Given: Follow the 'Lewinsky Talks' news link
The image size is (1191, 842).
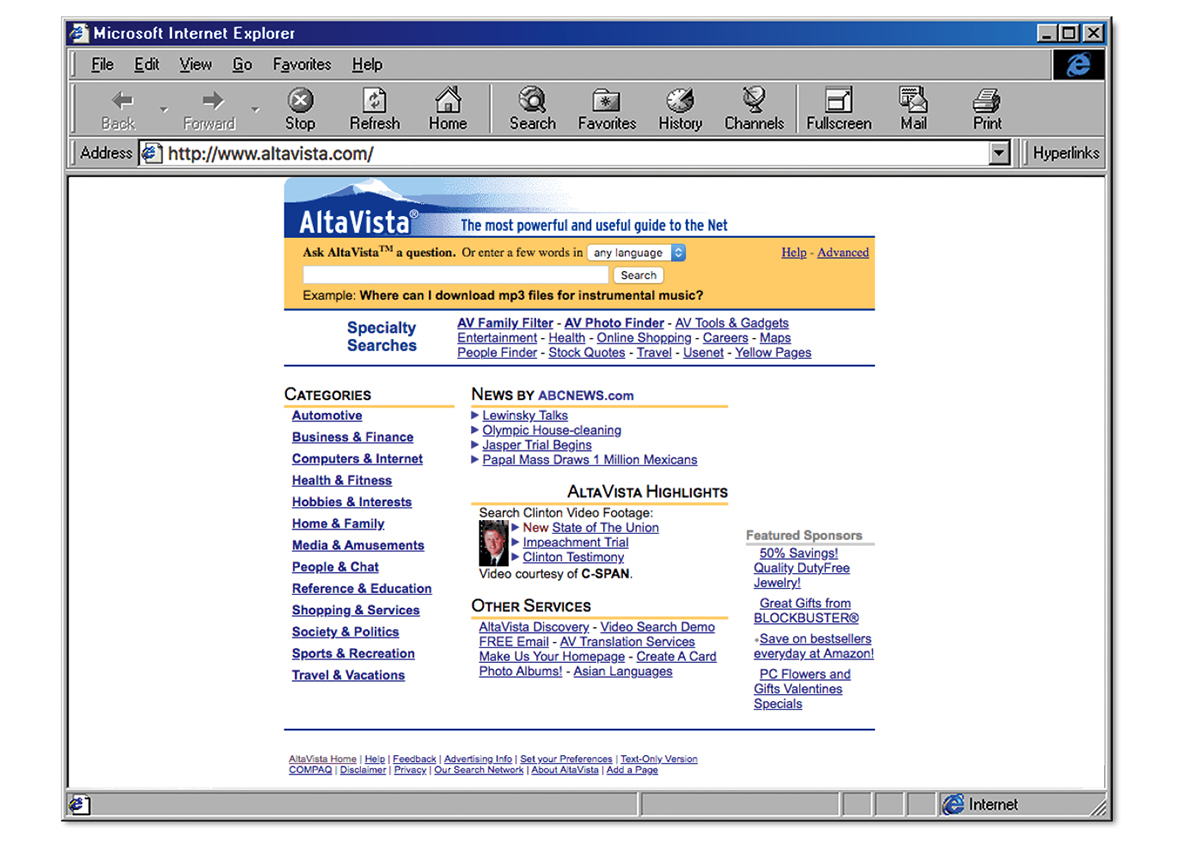Looking at the screenshot, I should (526, 415).
